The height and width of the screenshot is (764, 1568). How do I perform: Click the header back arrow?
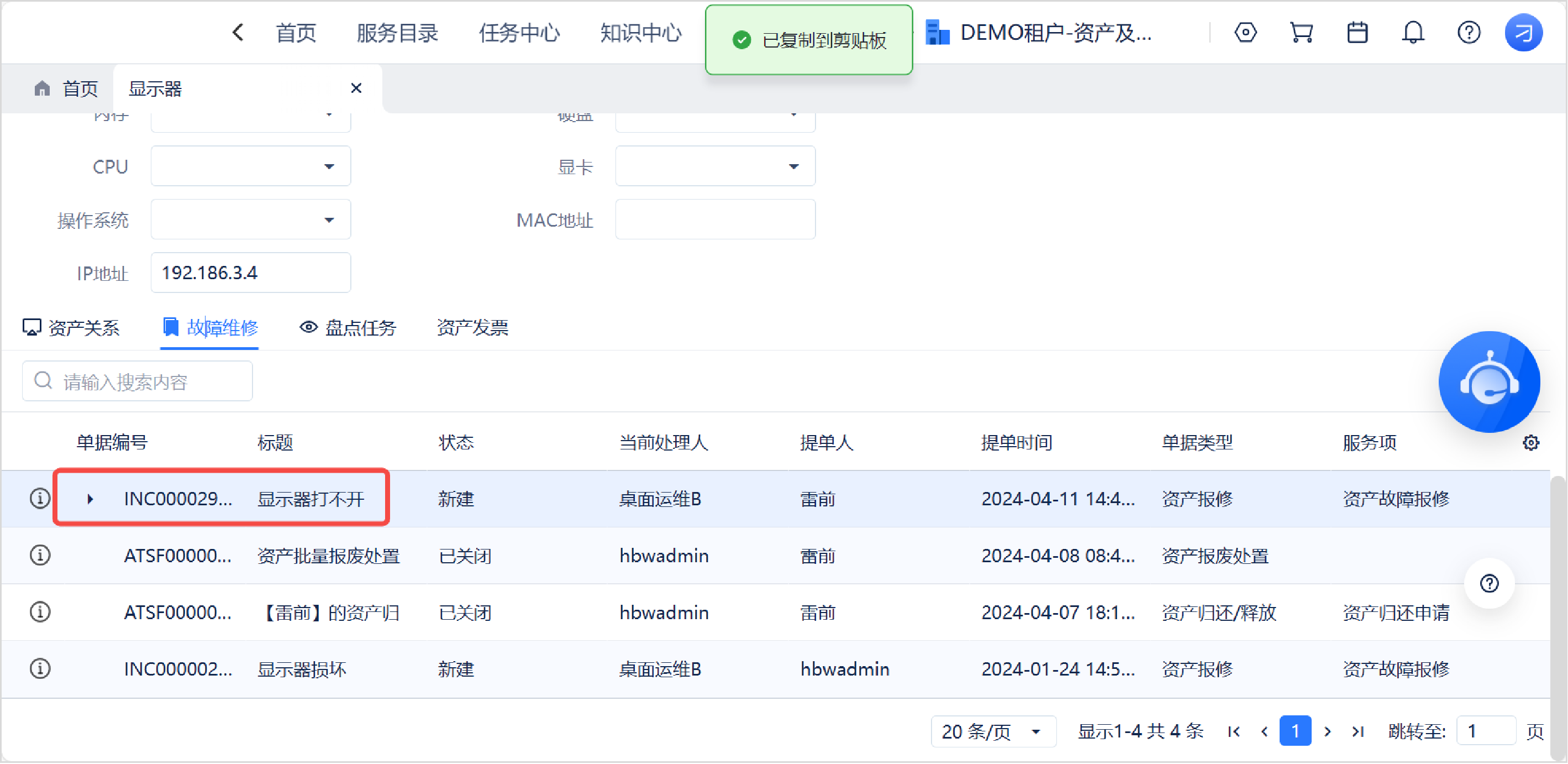[x=238, y=32]
